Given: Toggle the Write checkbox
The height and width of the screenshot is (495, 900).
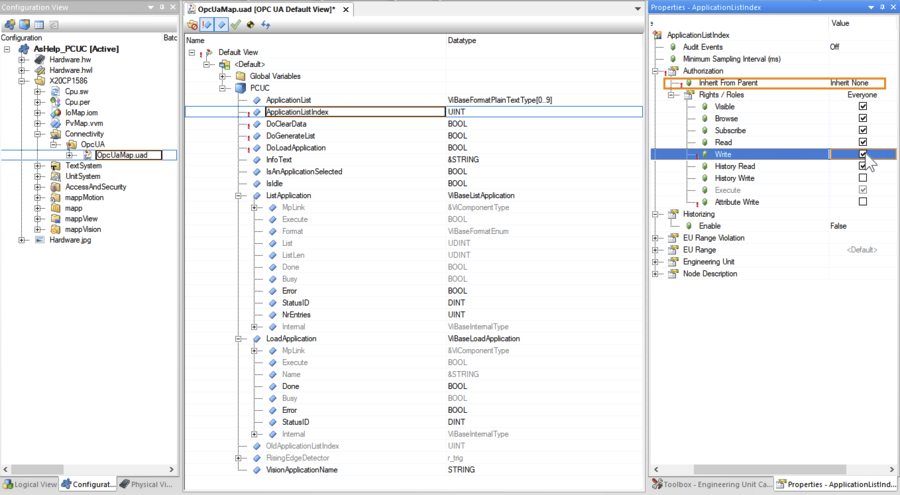Looking at the screenshot, I should pyautogui.click(x=863, y=154).
